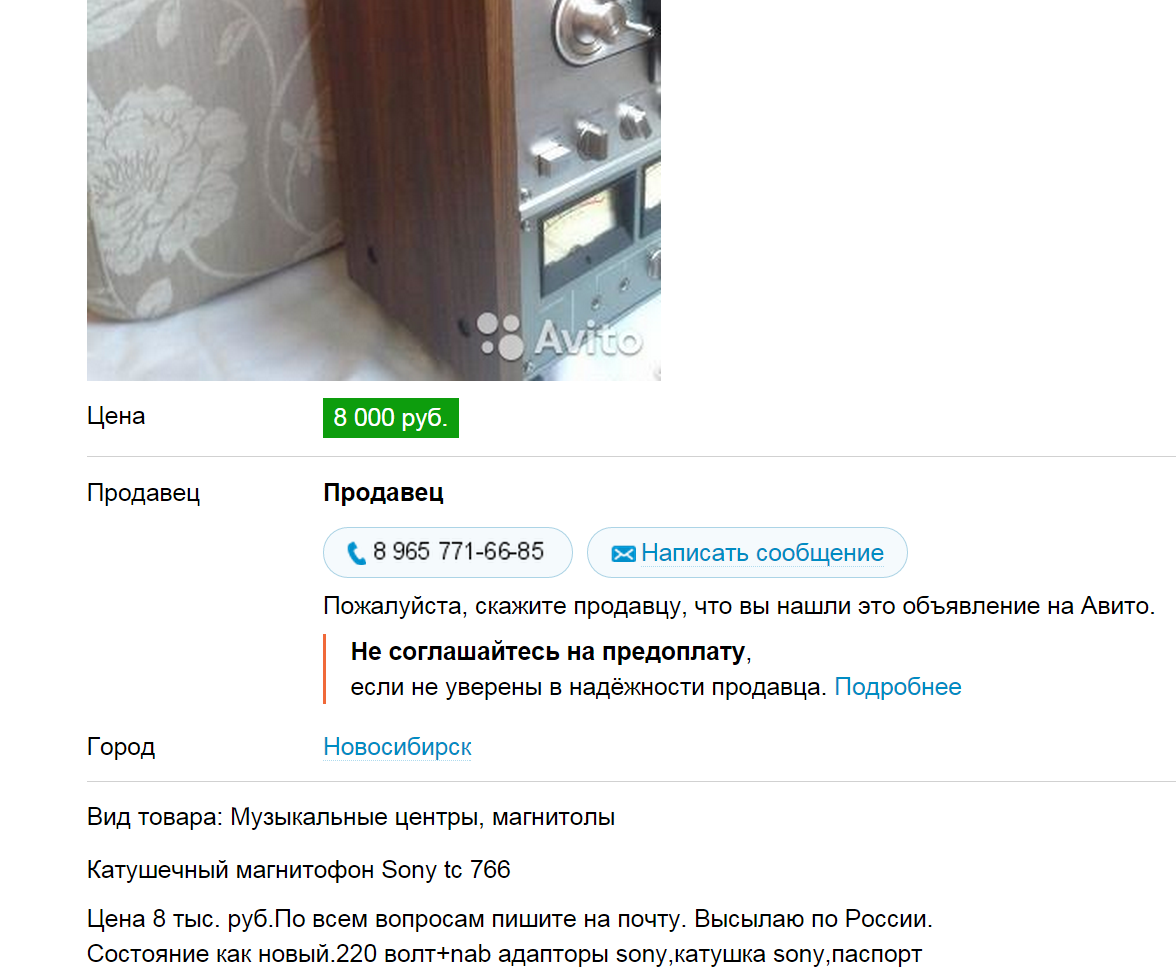Click the Катушечный магнитофон Sony tc 766 title
The height and width of the screenshot is (972, 1176).
pyautogui.click(x=298, y=870)
